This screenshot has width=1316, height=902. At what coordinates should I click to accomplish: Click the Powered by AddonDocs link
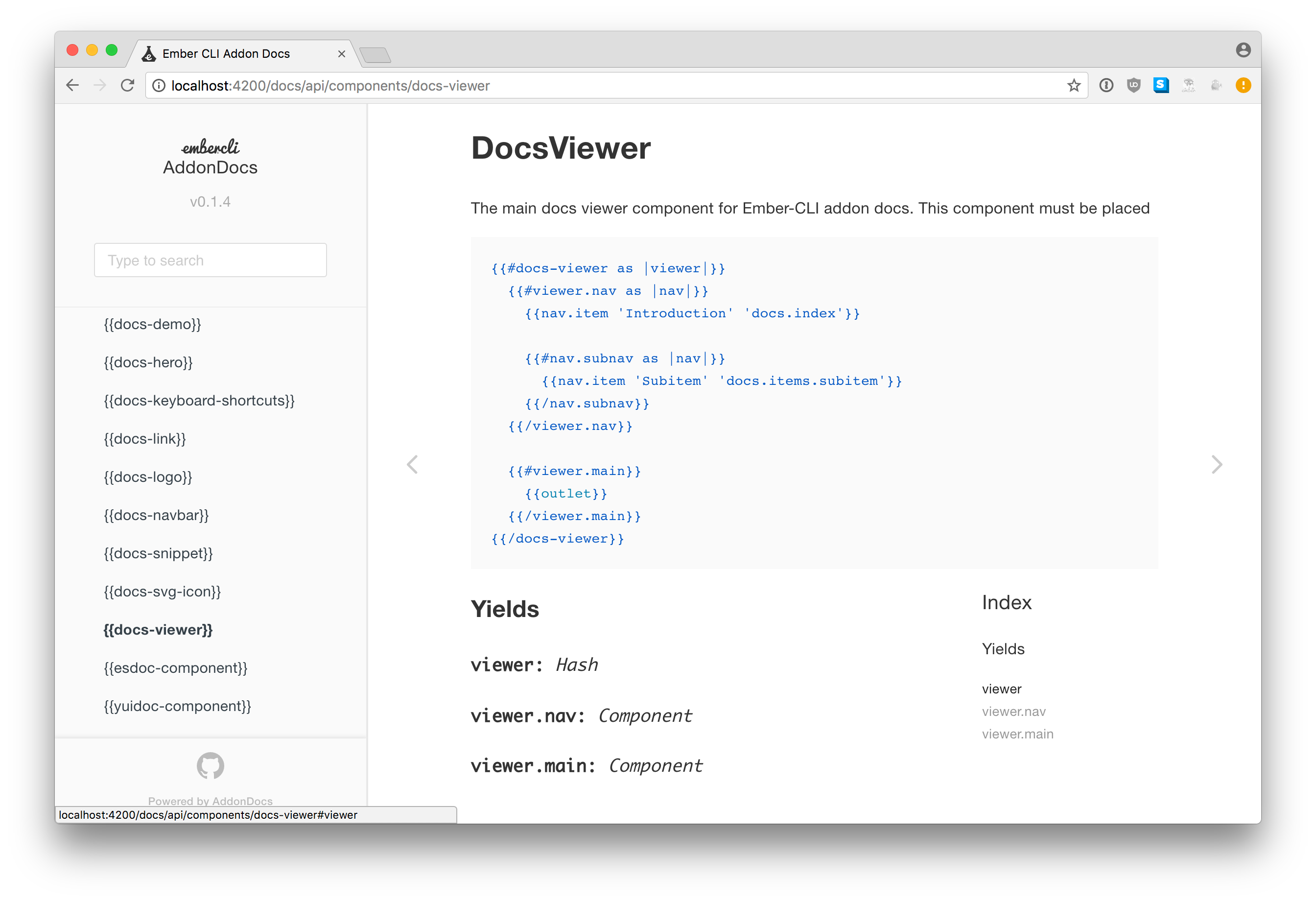210,801
